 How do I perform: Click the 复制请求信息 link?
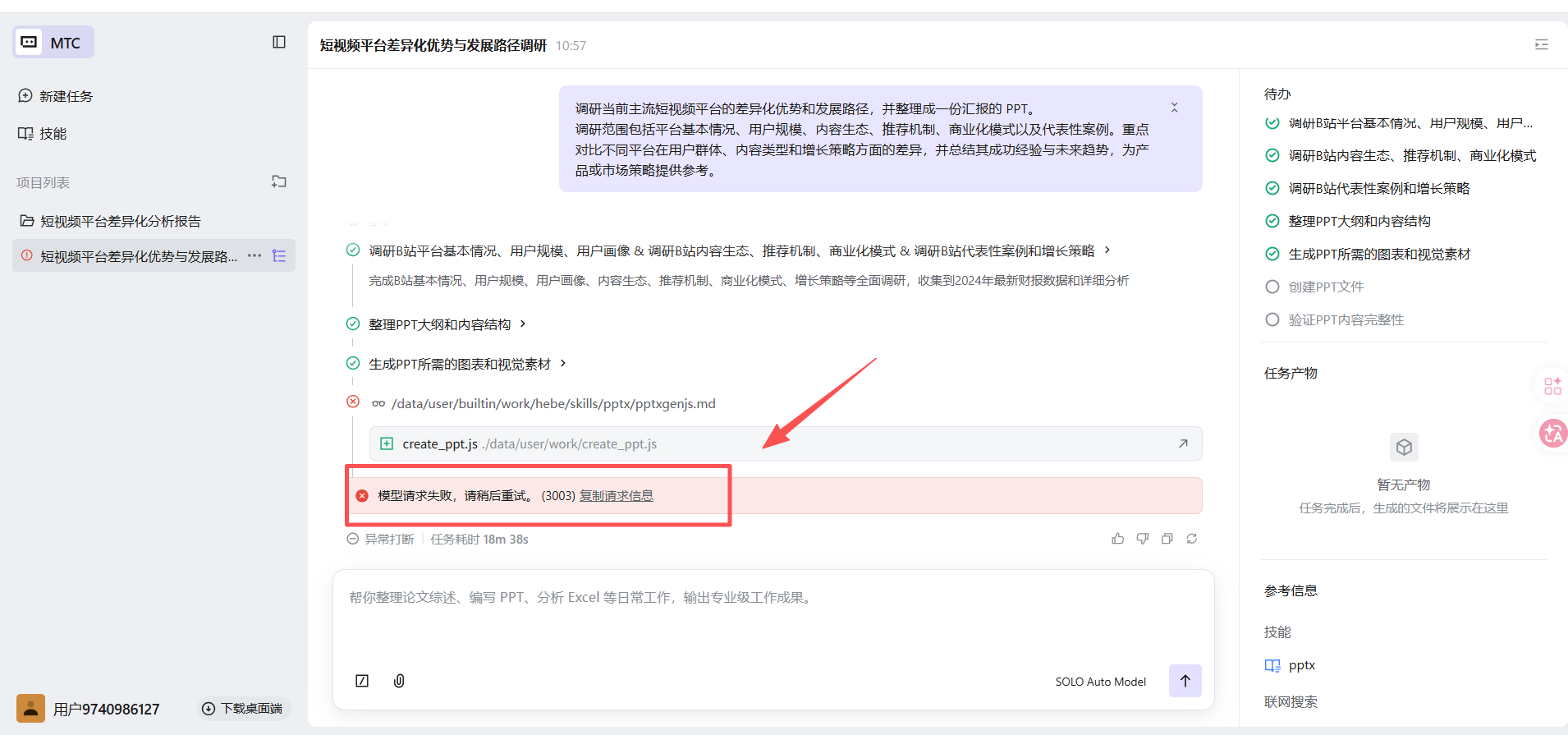point(617,496)
